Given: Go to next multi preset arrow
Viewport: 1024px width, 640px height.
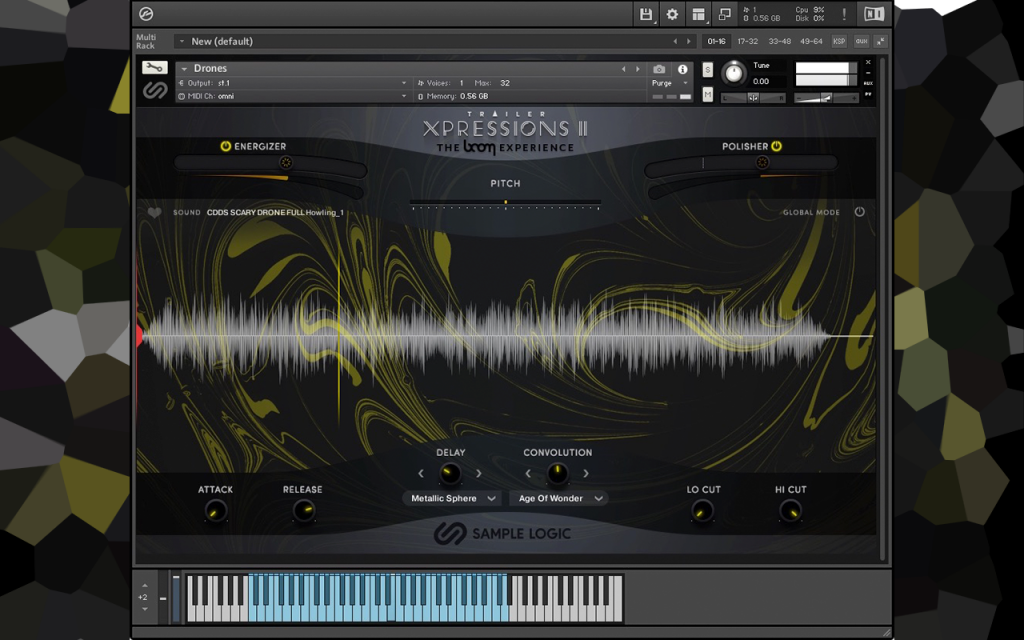Looking at the screenshot, I should pos(688,41).
